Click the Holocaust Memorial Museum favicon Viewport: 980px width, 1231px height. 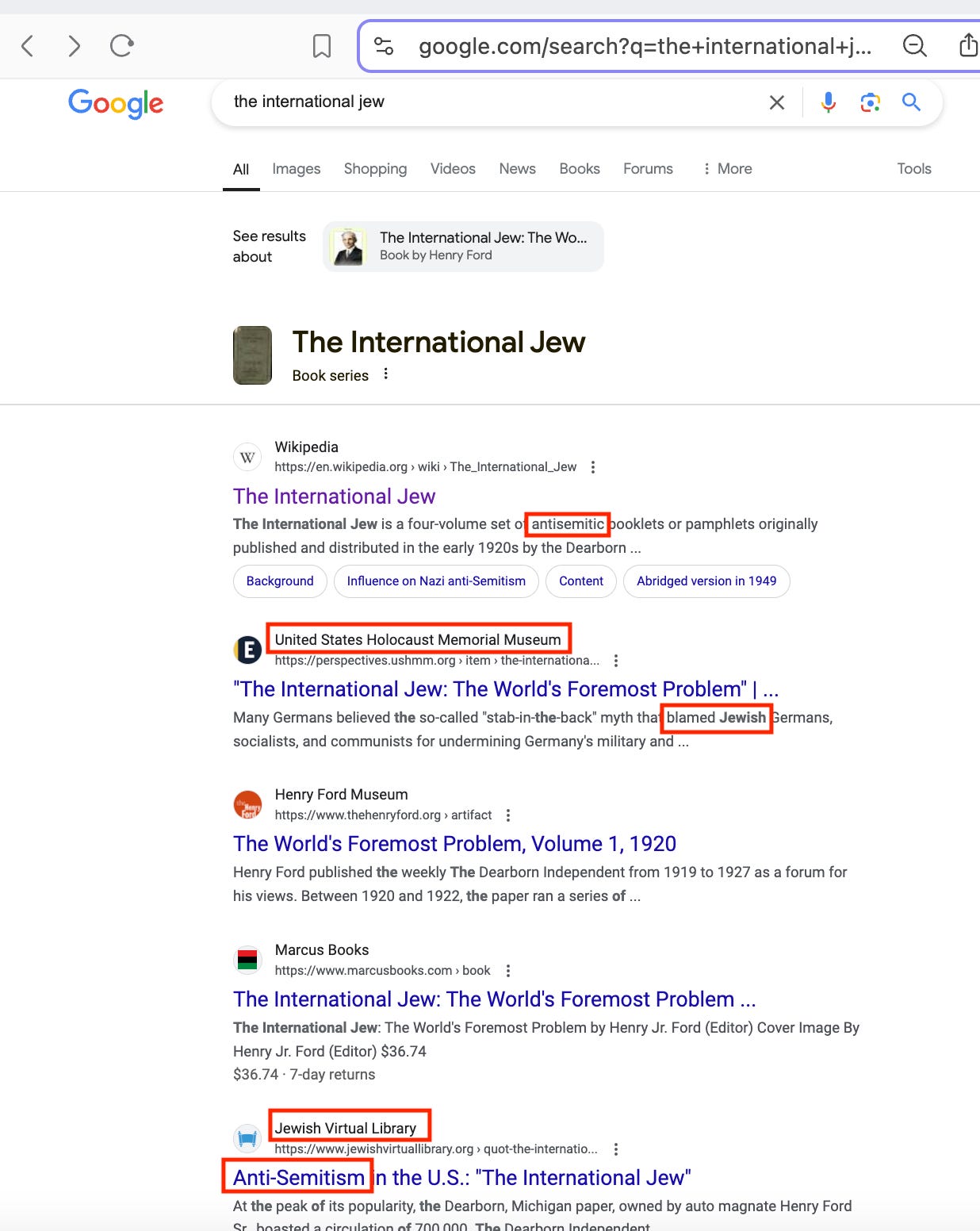247,650
